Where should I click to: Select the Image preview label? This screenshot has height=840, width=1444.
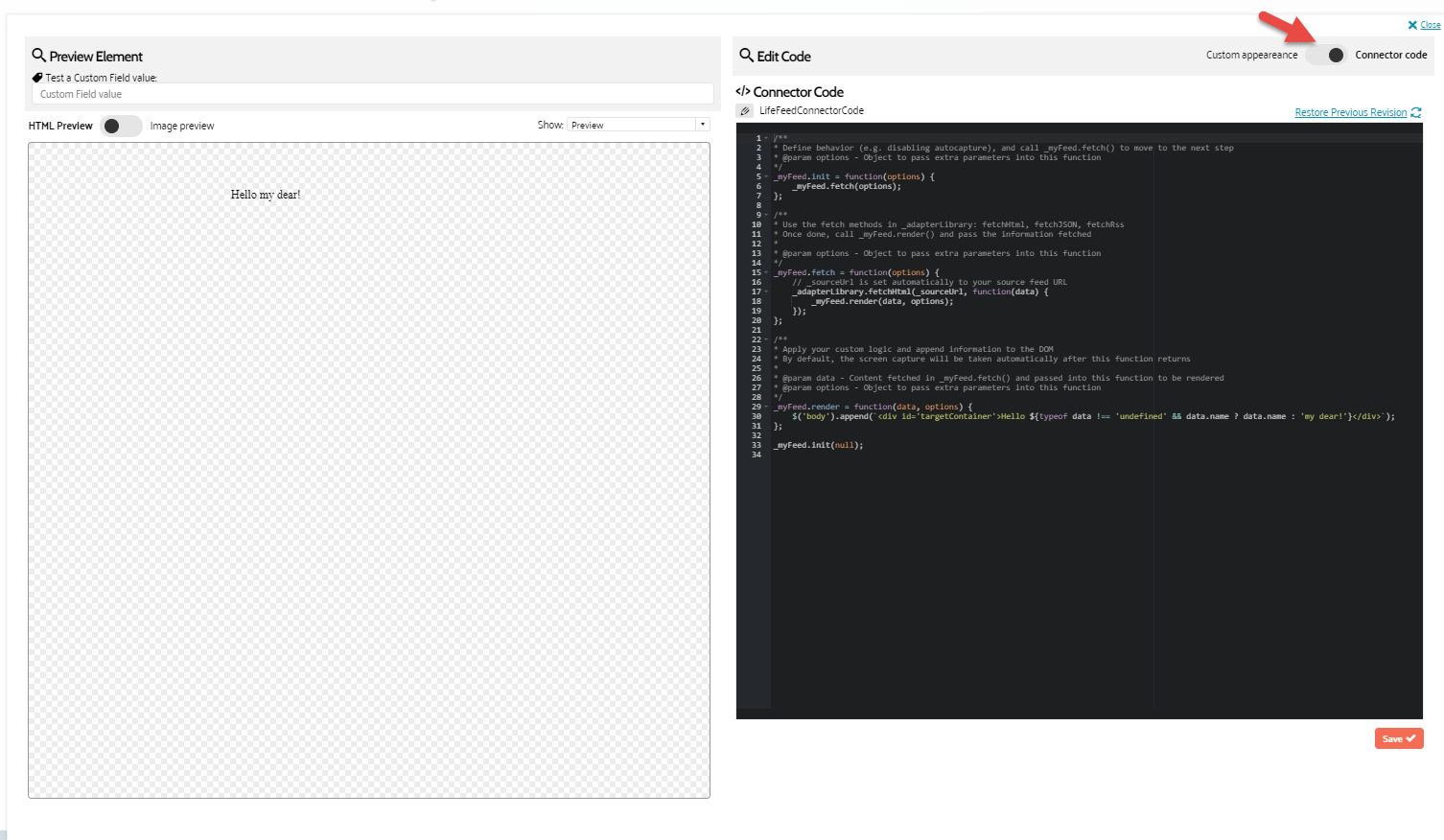tap(182, 126)
